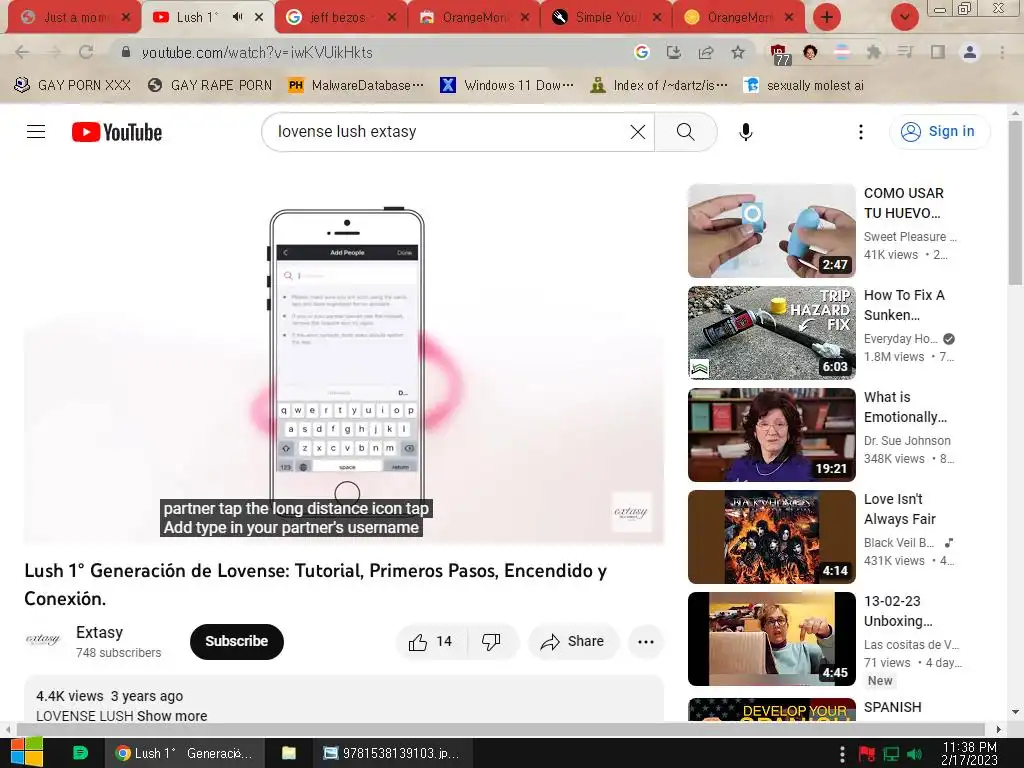Open the MalwareDatabase bookmark
The height and width of the screenshot is (768, 1024).
coord(356,85)
